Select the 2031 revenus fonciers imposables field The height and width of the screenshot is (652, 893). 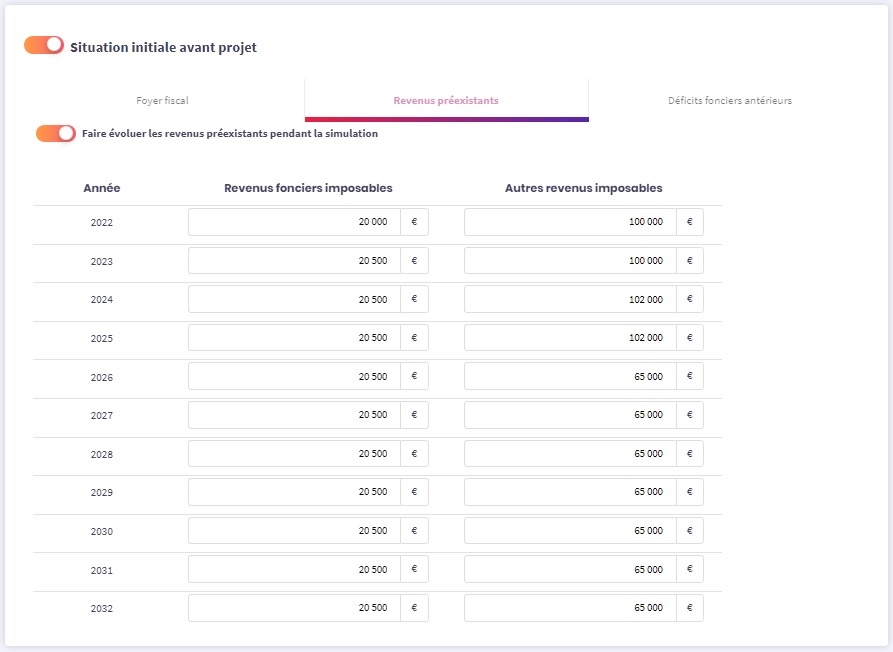pyautogui.click(x=294, y=570)
